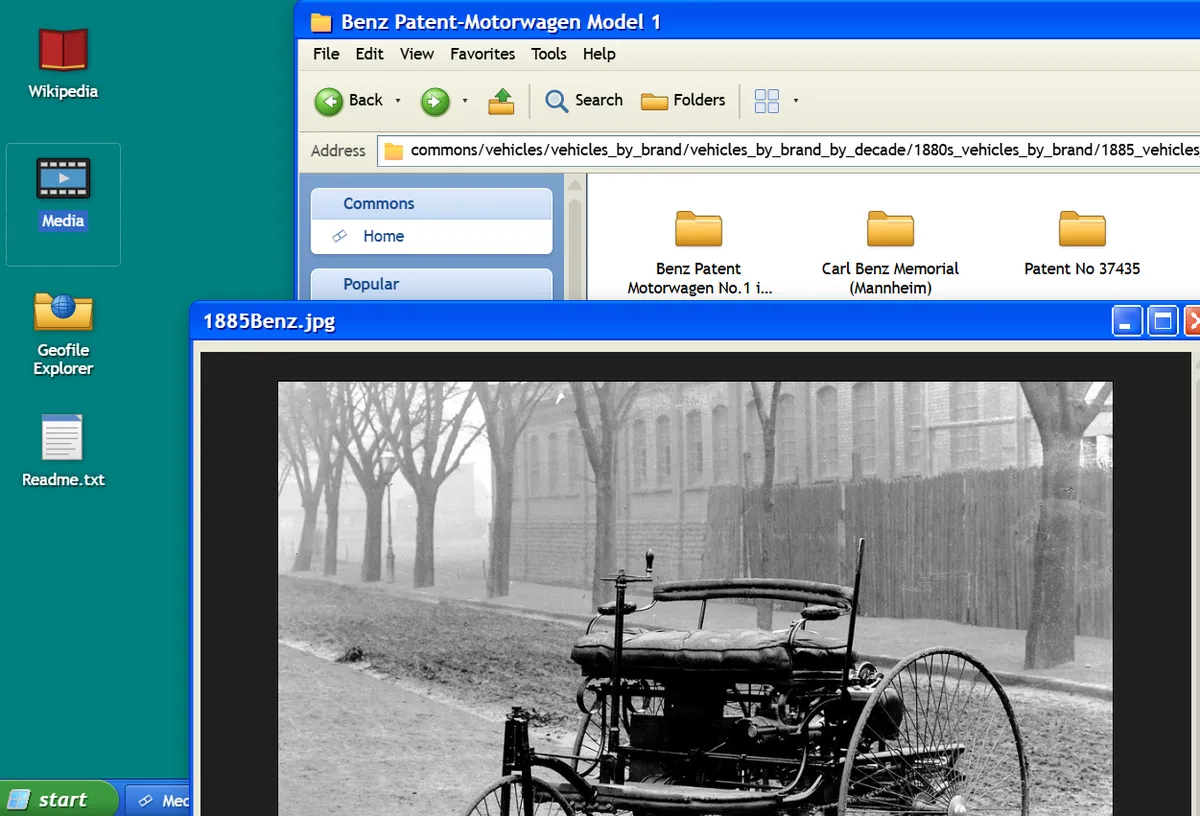The width and height of the screenshot is (1200, 816).
Task: Open the View menu
Action: (x=417, y=54)
